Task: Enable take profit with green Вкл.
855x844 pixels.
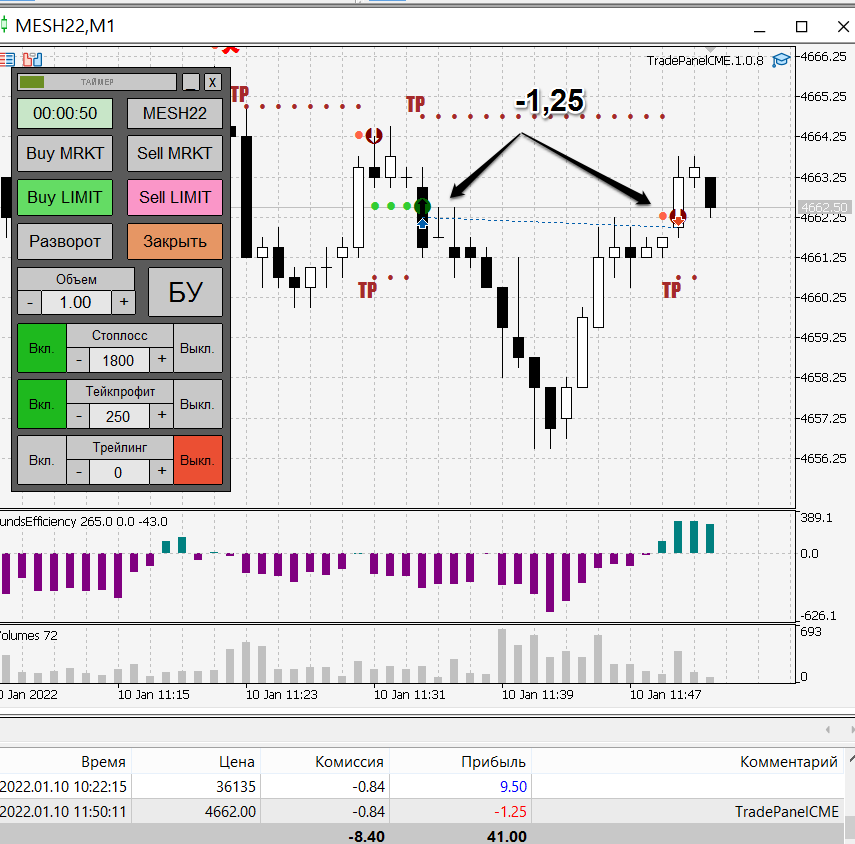Action: click(41, 405)
